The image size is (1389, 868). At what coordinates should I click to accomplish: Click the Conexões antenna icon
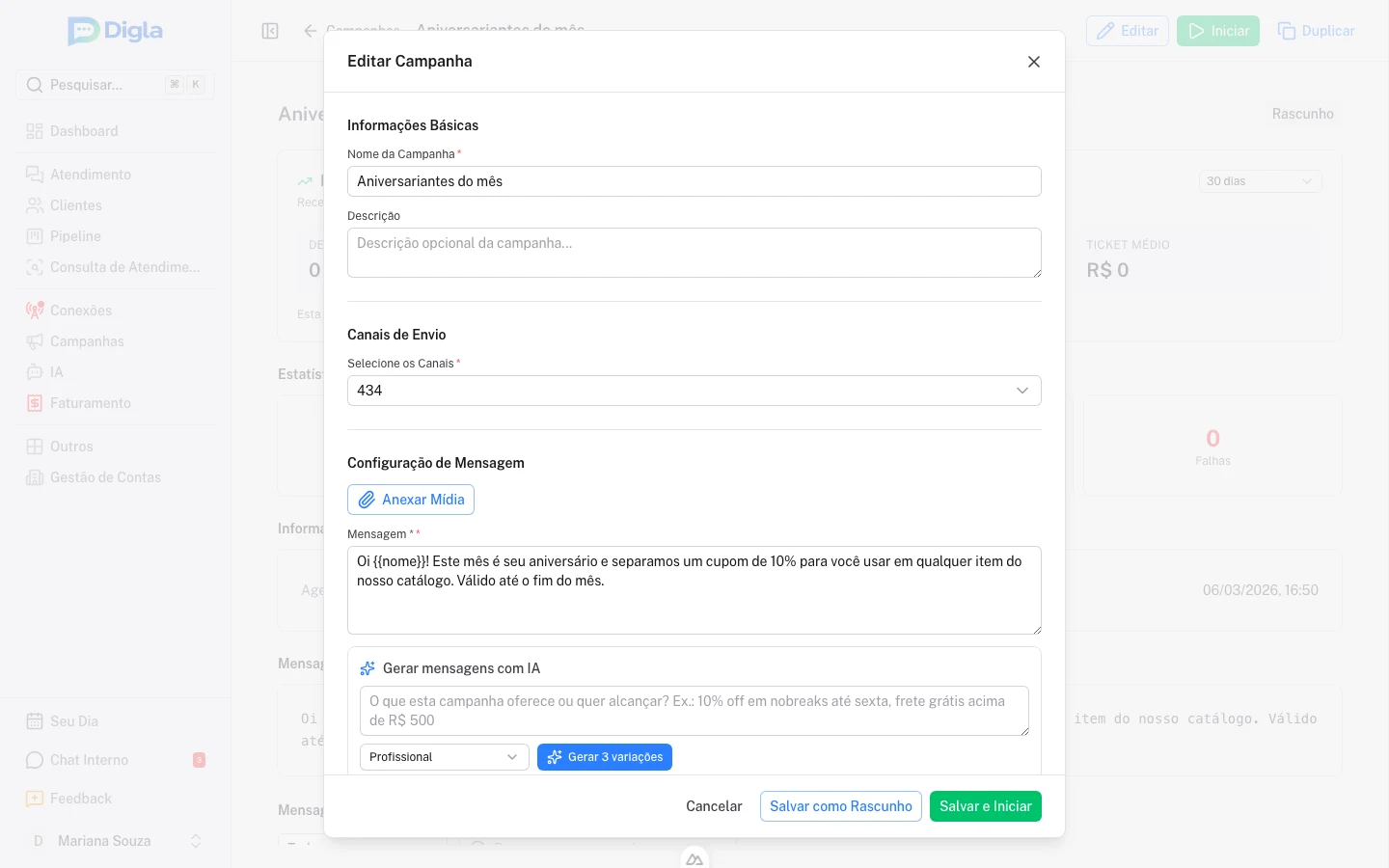(x=35, y=311)
